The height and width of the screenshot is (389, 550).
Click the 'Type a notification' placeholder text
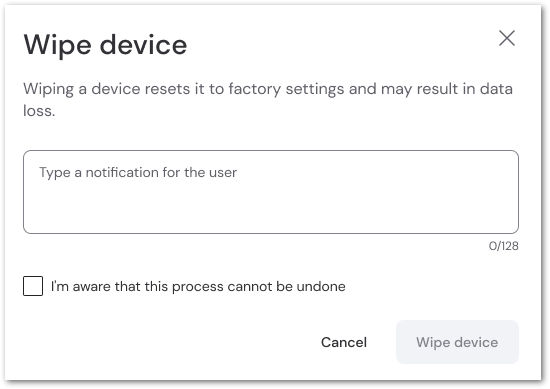point(138,173)
